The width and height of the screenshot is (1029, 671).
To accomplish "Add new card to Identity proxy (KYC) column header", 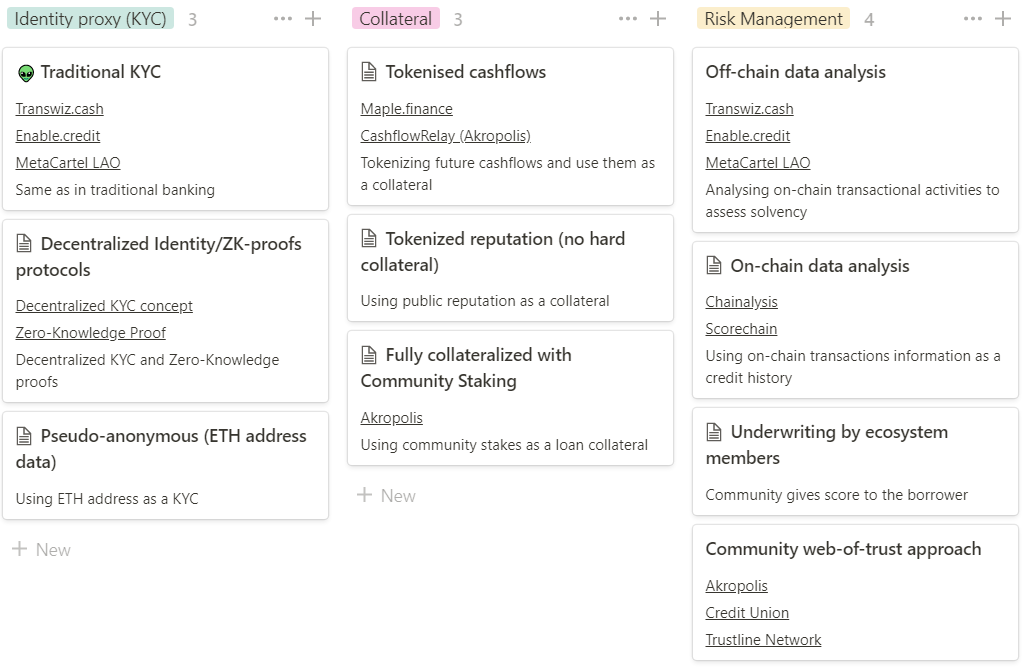I will 313,18.
